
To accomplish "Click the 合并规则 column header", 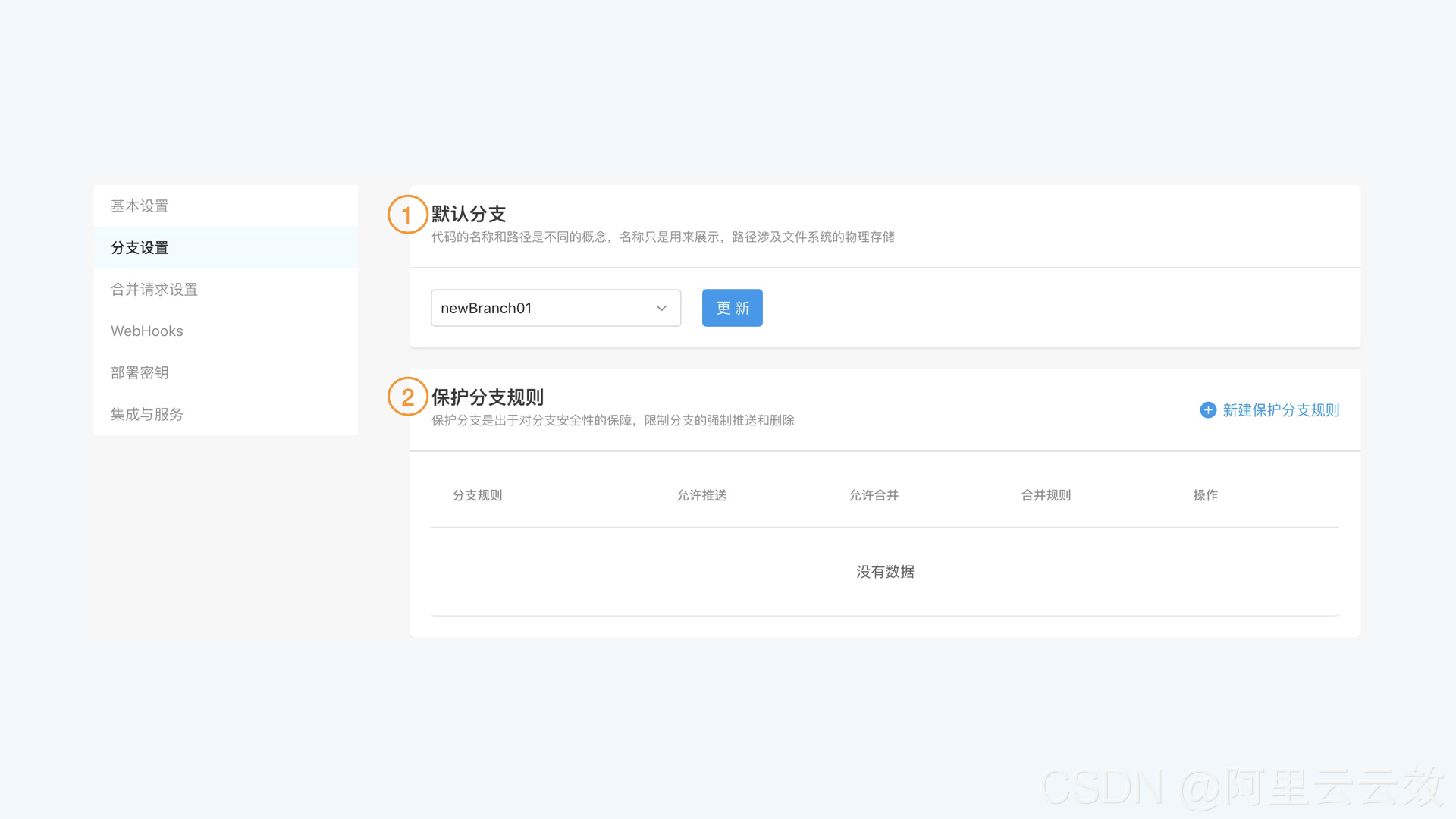I will coord(1046,495).
